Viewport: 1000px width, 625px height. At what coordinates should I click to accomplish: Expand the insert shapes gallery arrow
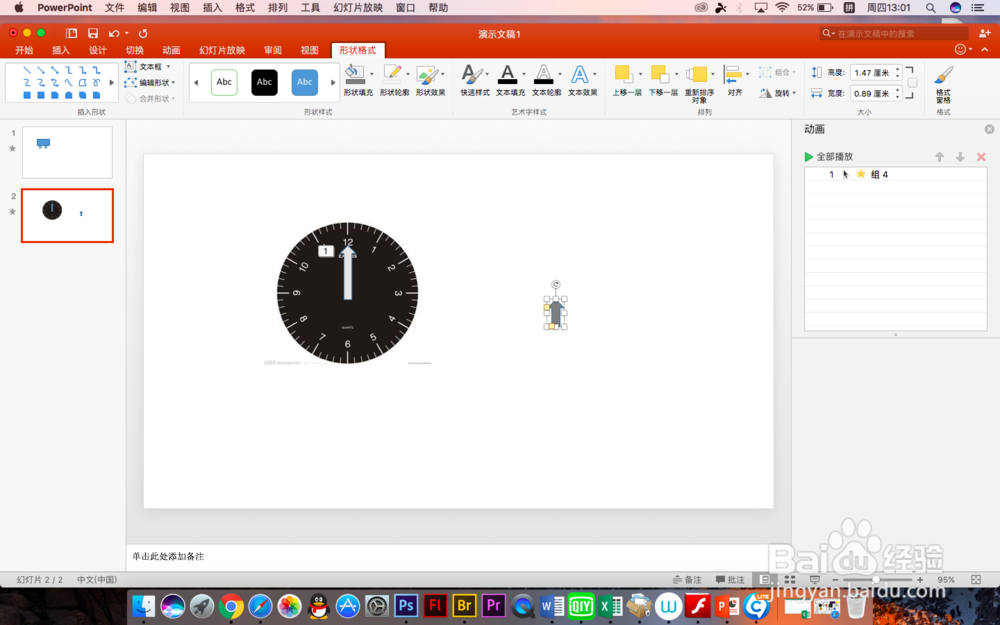(x=112, y=82)
